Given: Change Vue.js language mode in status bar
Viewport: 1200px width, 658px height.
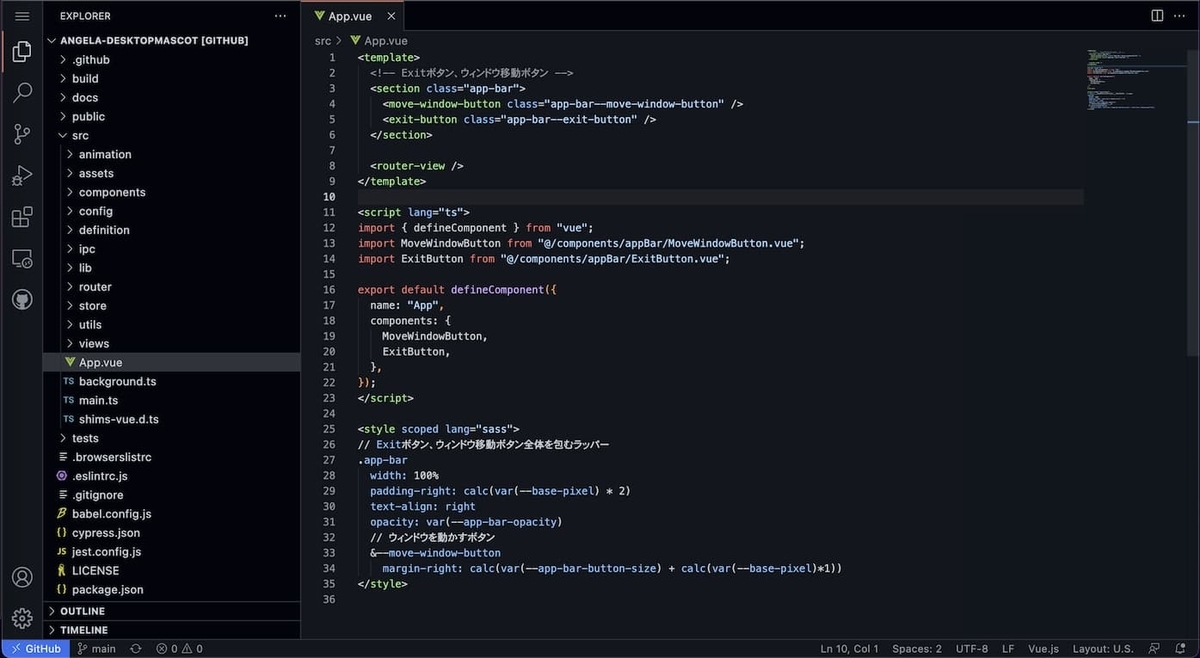Looking at the screenshot, I should click(x=1043, y=648).
